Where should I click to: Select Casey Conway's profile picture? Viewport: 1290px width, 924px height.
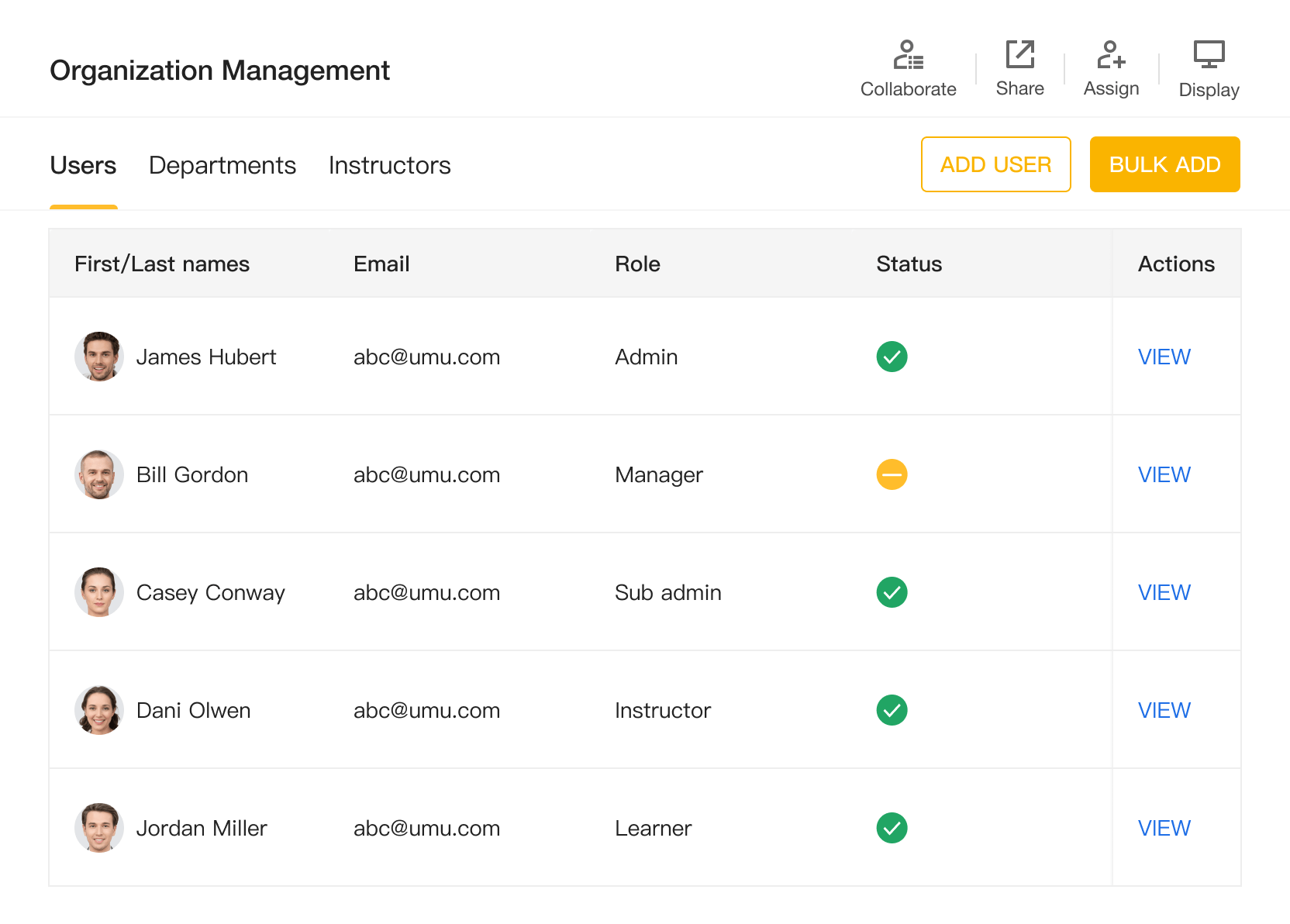tap(99, 592)
